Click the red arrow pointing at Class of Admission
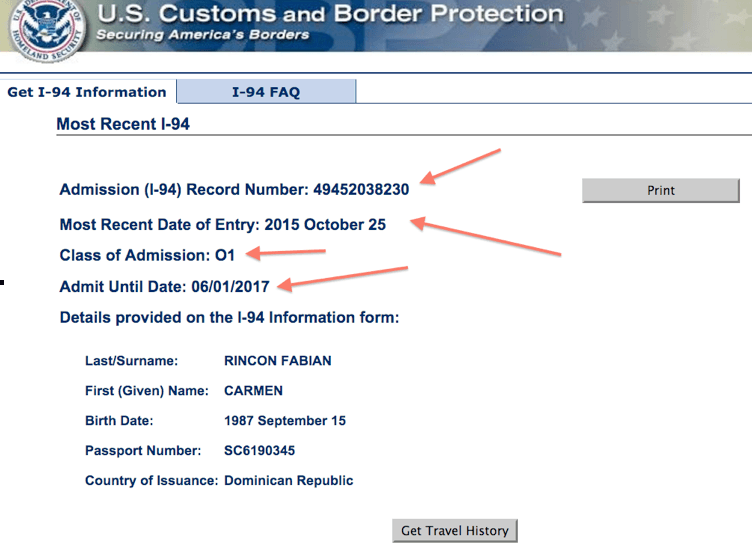752x556 pixels. point(286,252)
